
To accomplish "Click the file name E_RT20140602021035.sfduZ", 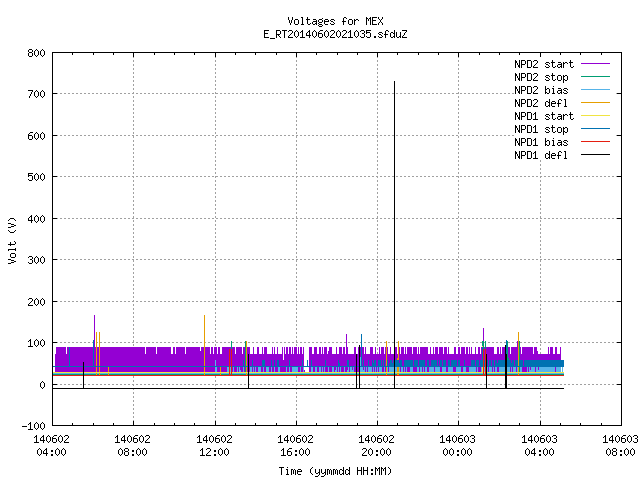I will [335, 34].
